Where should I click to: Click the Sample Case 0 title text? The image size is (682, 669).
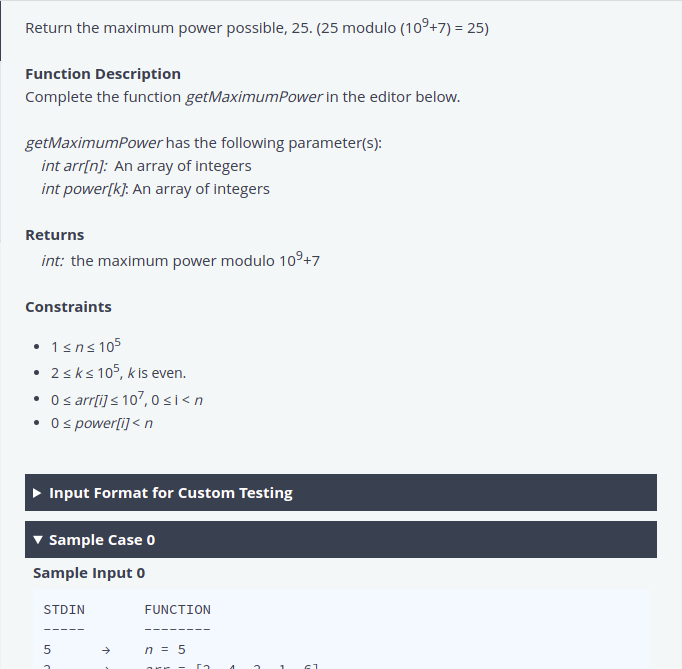tap(102, 540)
